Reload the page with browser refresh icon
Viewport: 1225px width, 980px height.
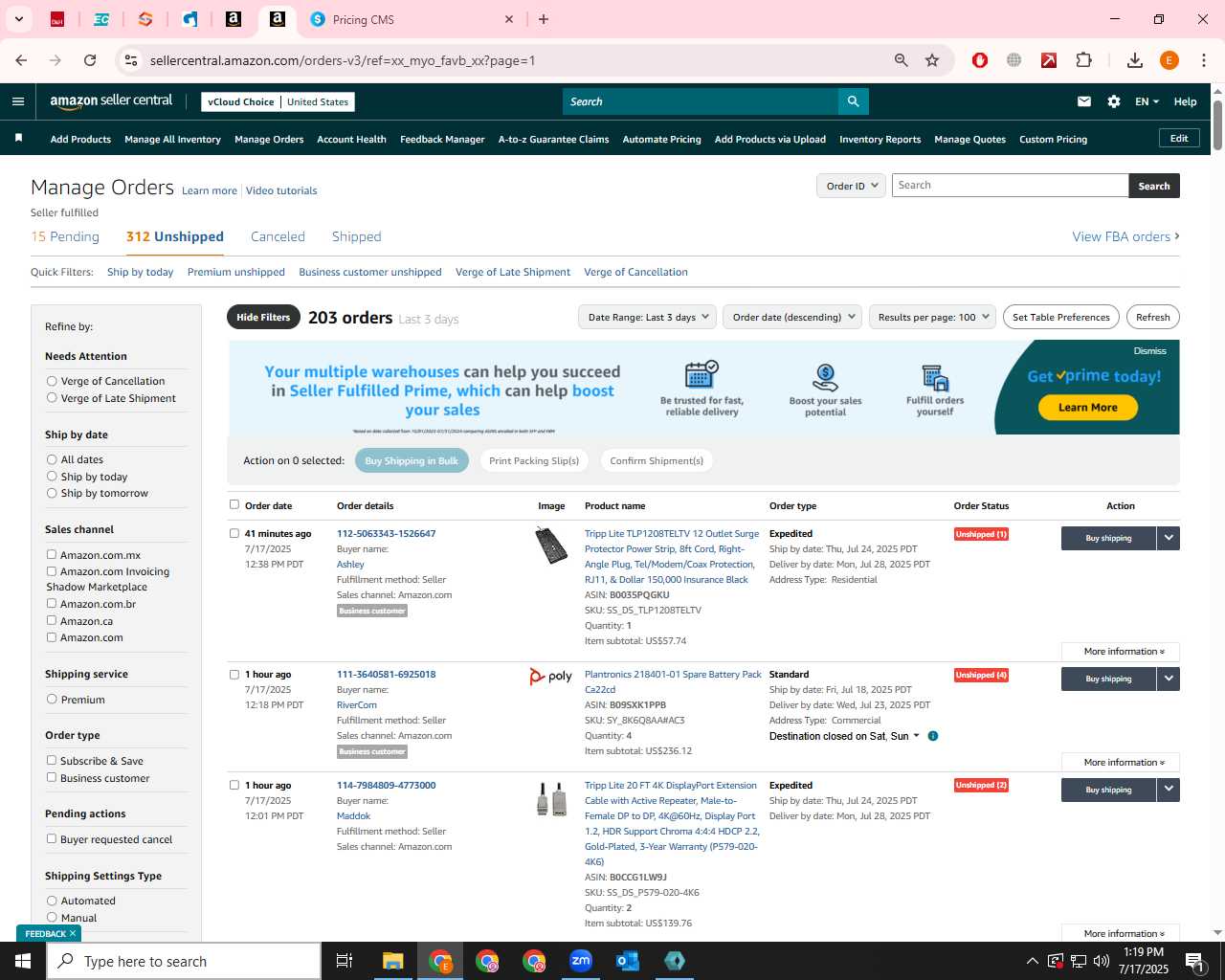[x=90, y=60]
